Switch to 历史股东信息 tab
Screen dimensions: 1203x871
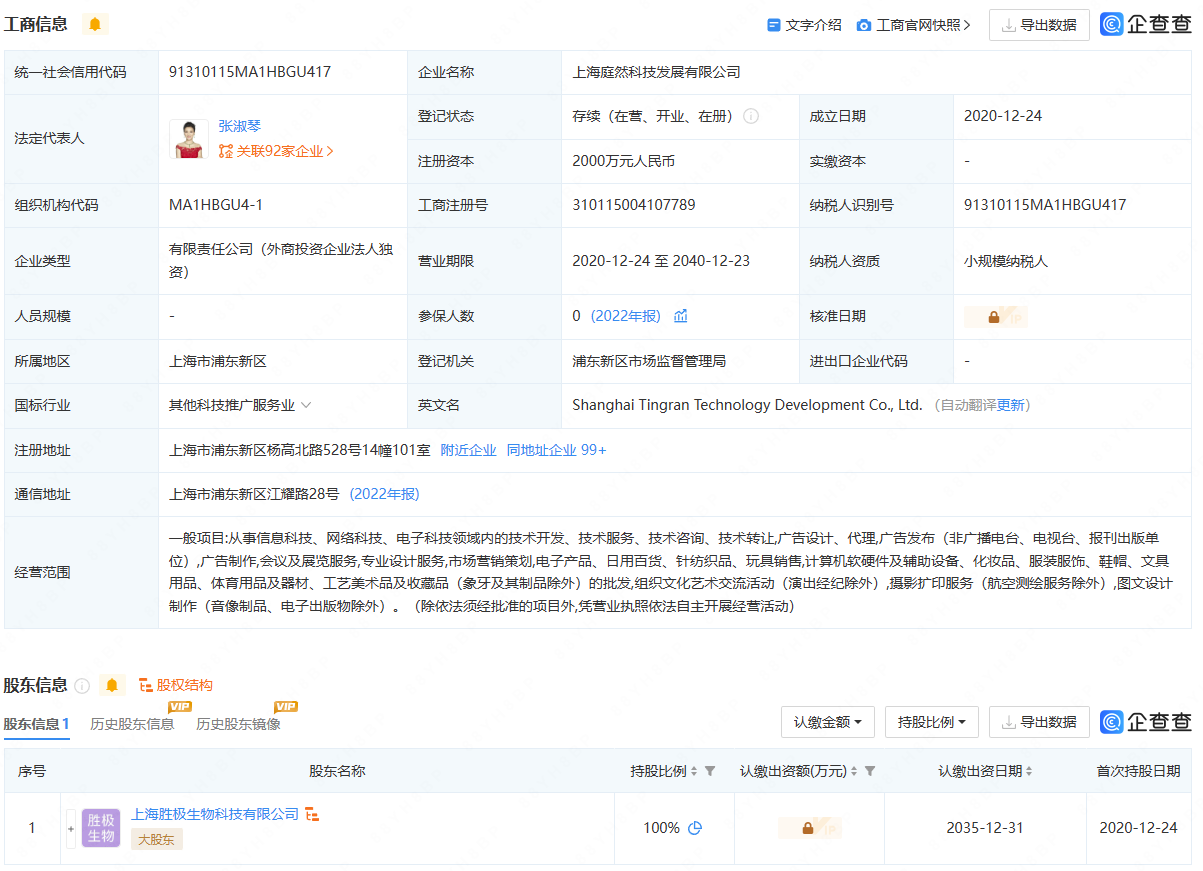[x=132, y=724]
